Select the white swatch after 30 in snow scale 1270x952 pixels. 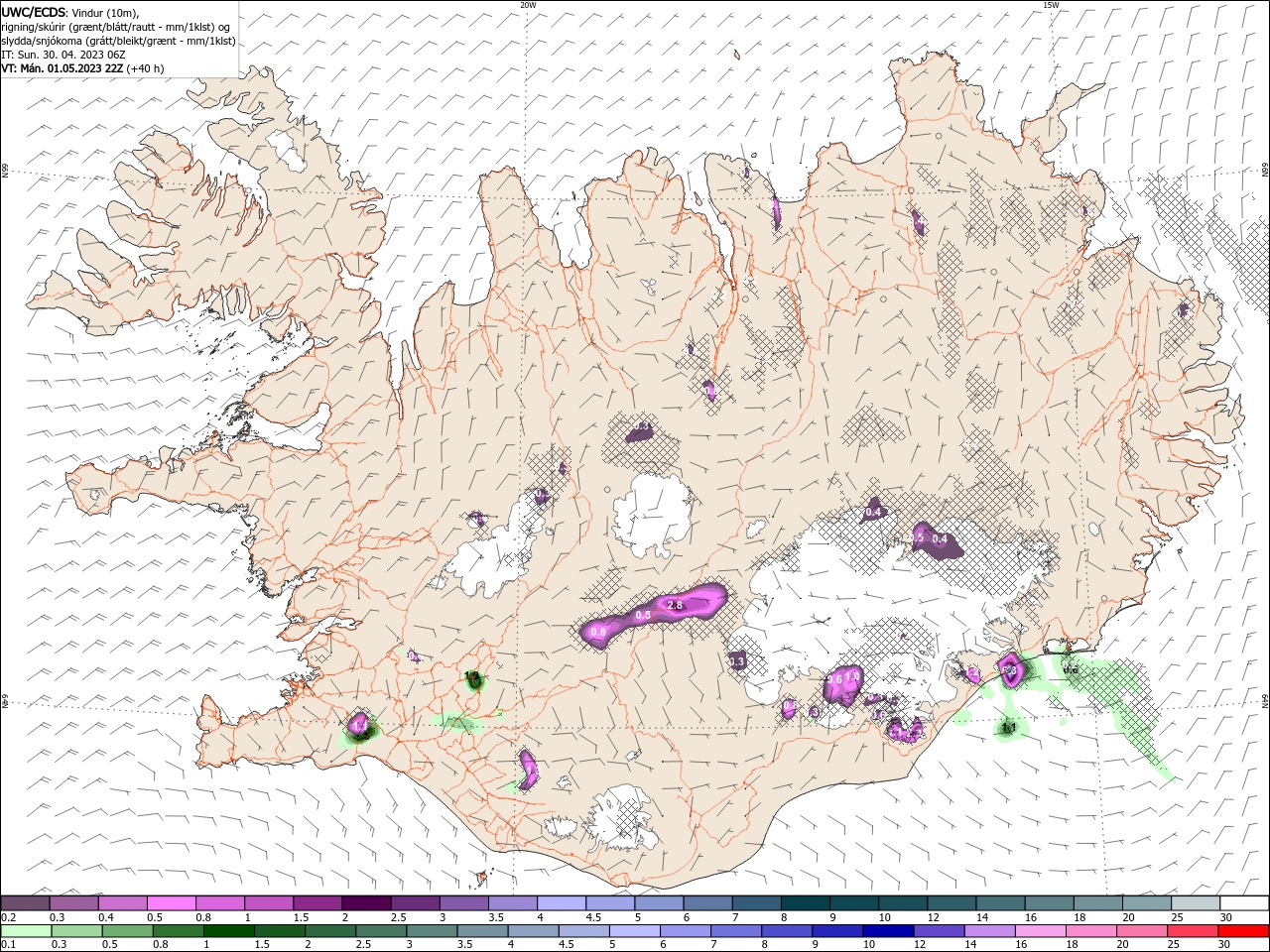pyautogui.click(x=1244, y=903)
